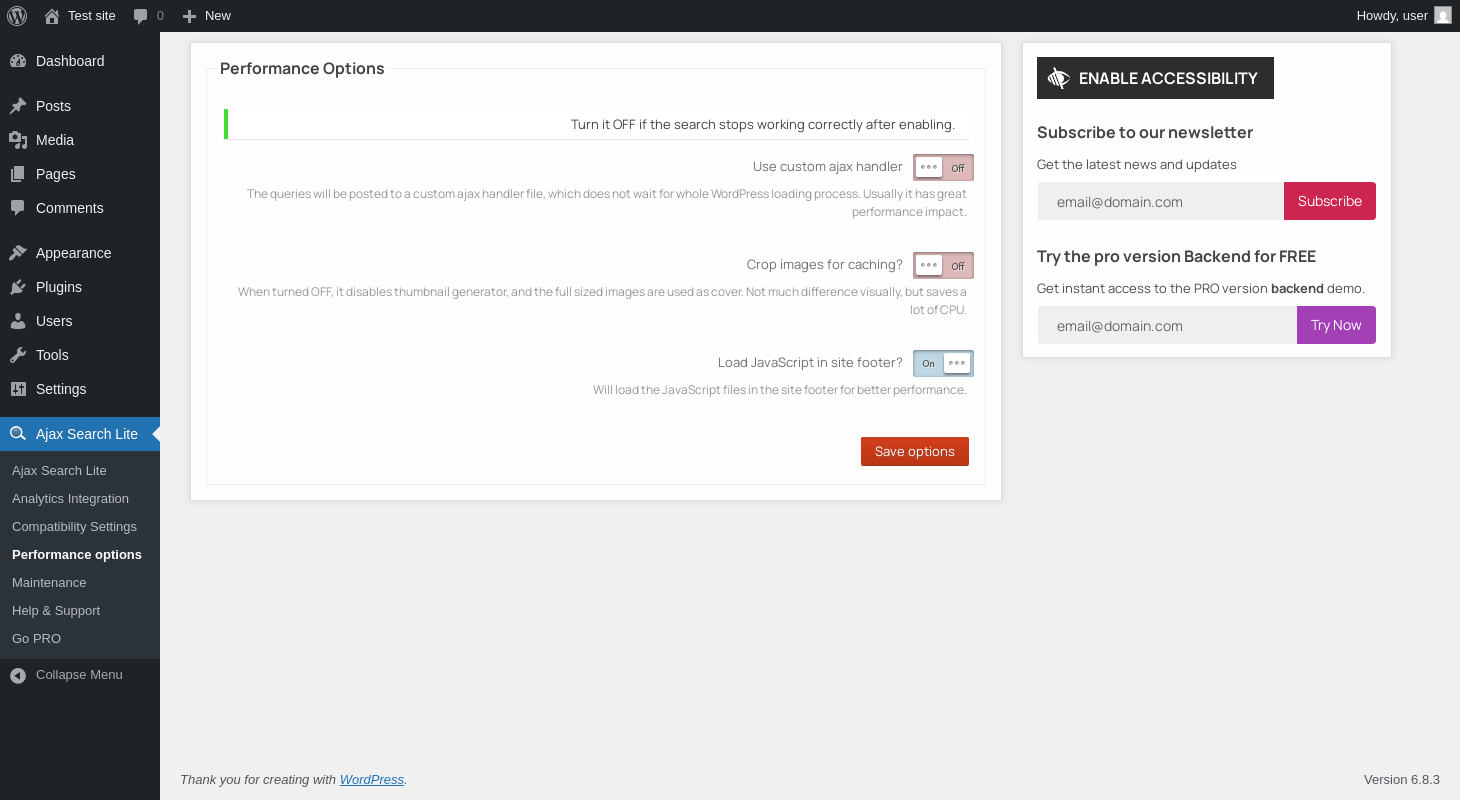Click the Posts pushpin icon
1460x800 pixels.
click(x=18, y=106)
